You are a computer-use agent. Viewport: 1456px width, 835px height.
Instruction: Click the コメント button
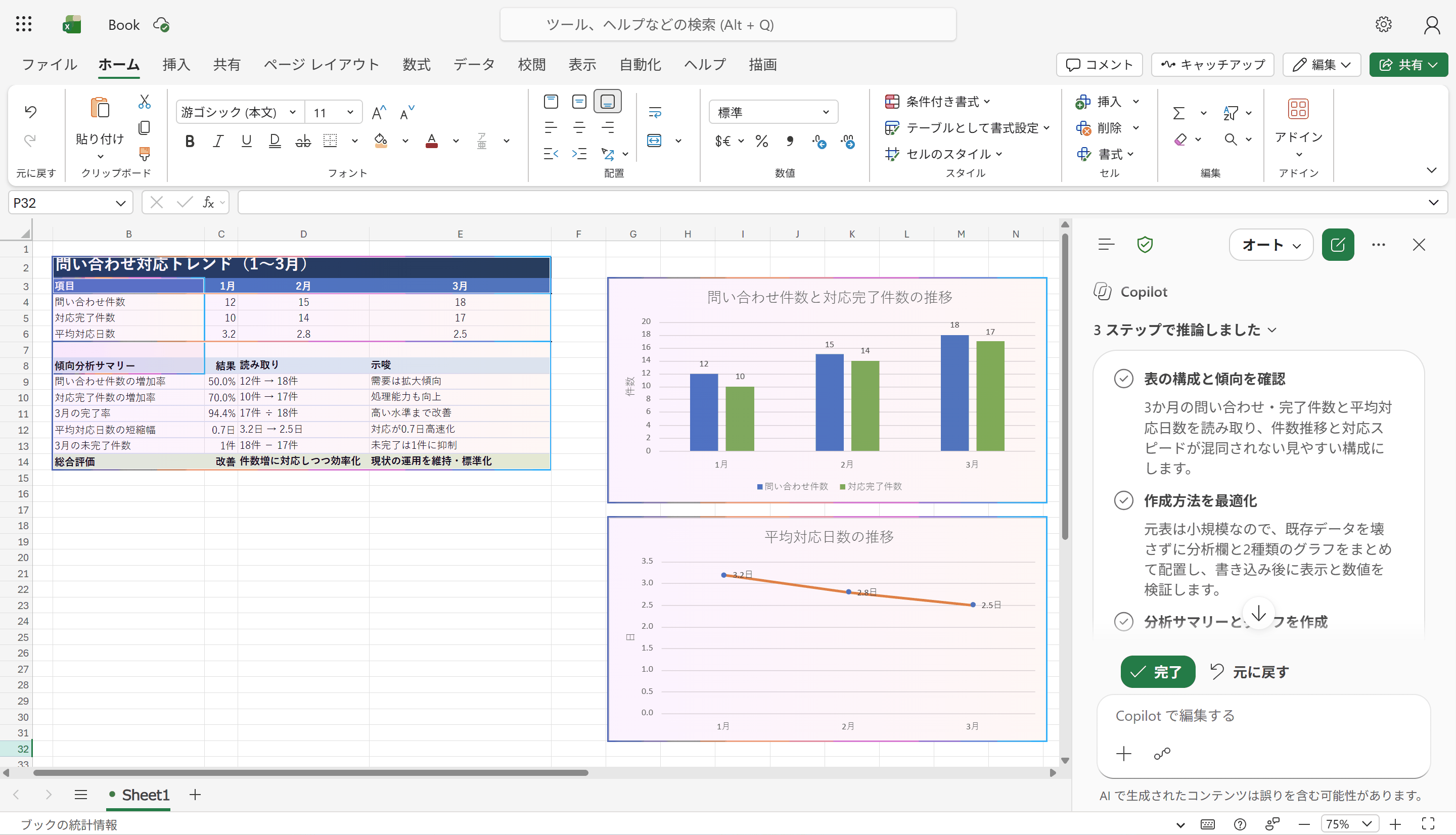[x=1099, y=64]
